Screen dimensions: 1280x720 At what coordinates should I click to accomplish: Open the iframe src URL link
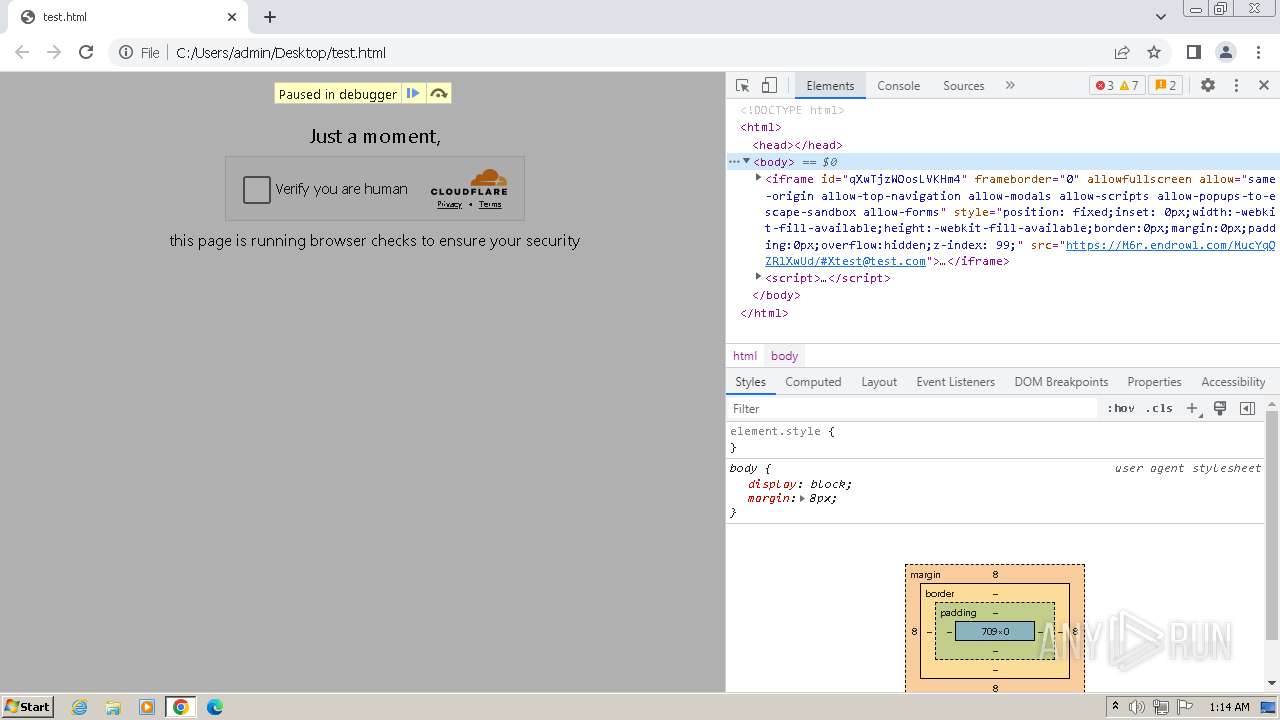pos(1020,253)
